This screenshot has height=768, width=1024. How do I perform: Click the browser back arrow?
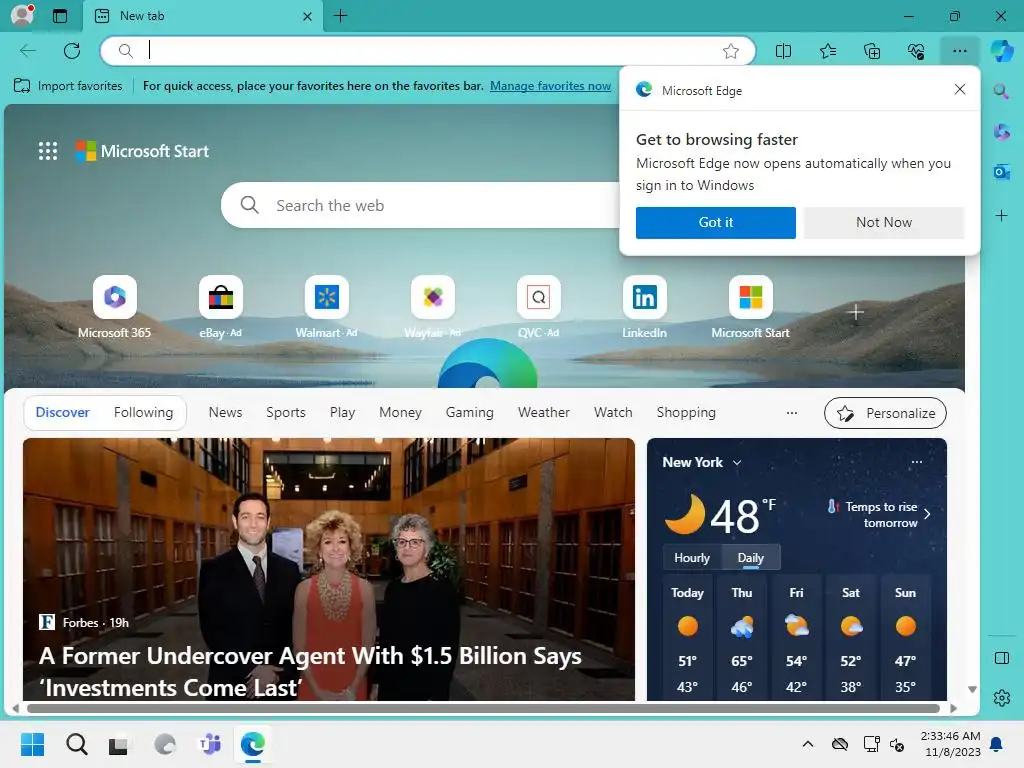(x=27, y=51)
